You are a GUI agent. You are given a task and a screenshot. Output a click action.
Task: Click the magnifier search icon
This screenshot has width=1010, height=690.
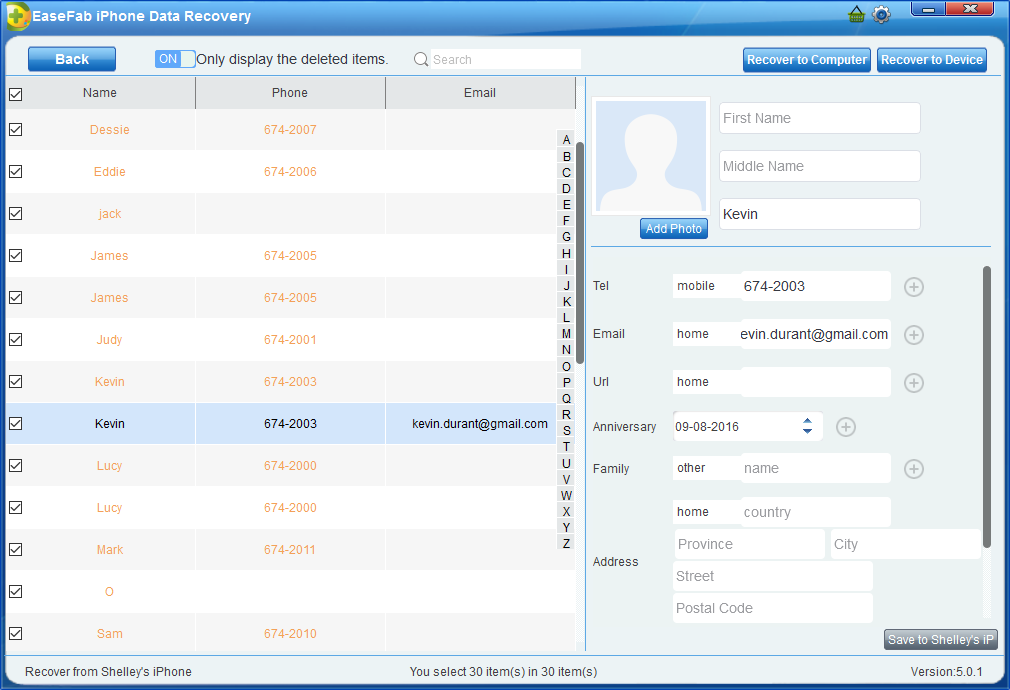click(x=421, y=59)
